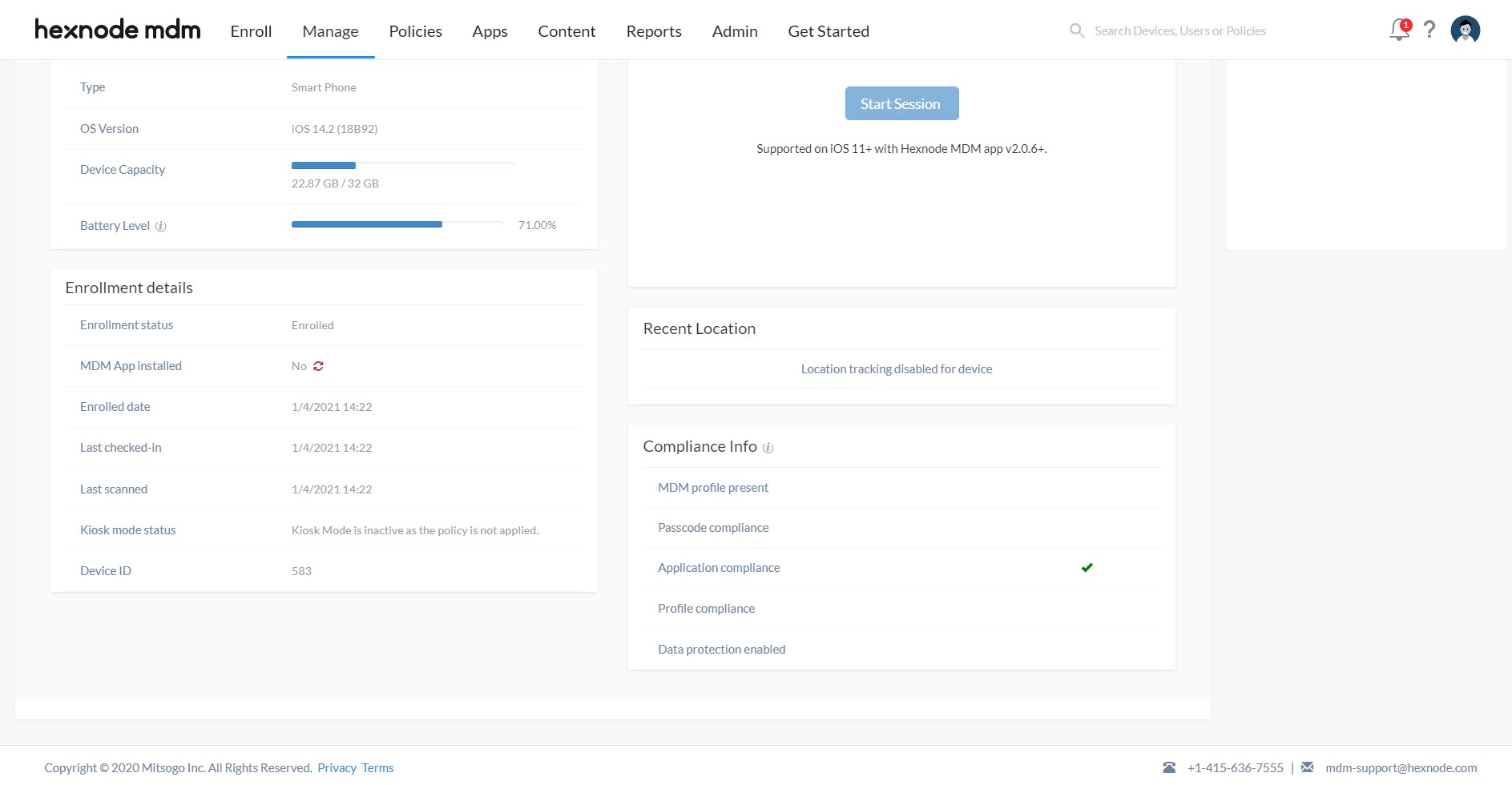Viewport: 1512px width, 785px height.
Task: Click the '71.00%' battery value
Action: [x=537, y=225]
